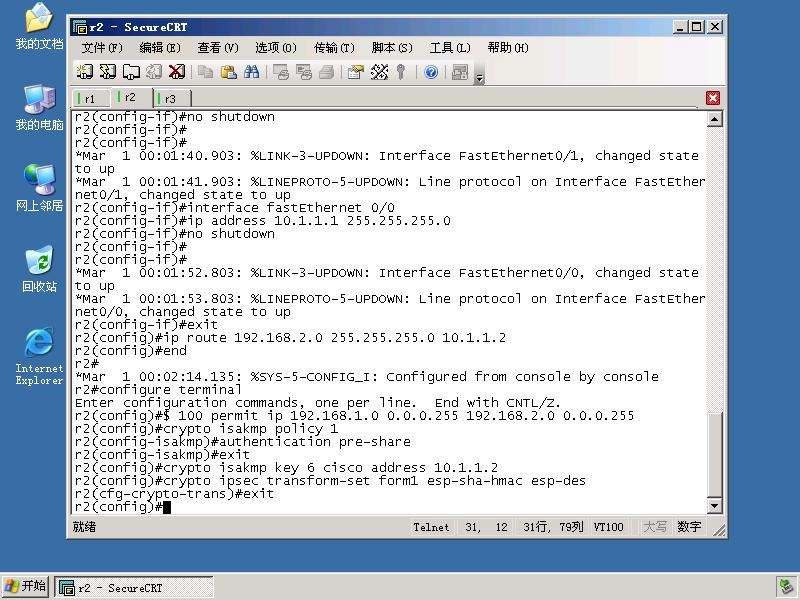Click the 大写 caps lock status indicator

pos(655,527)
